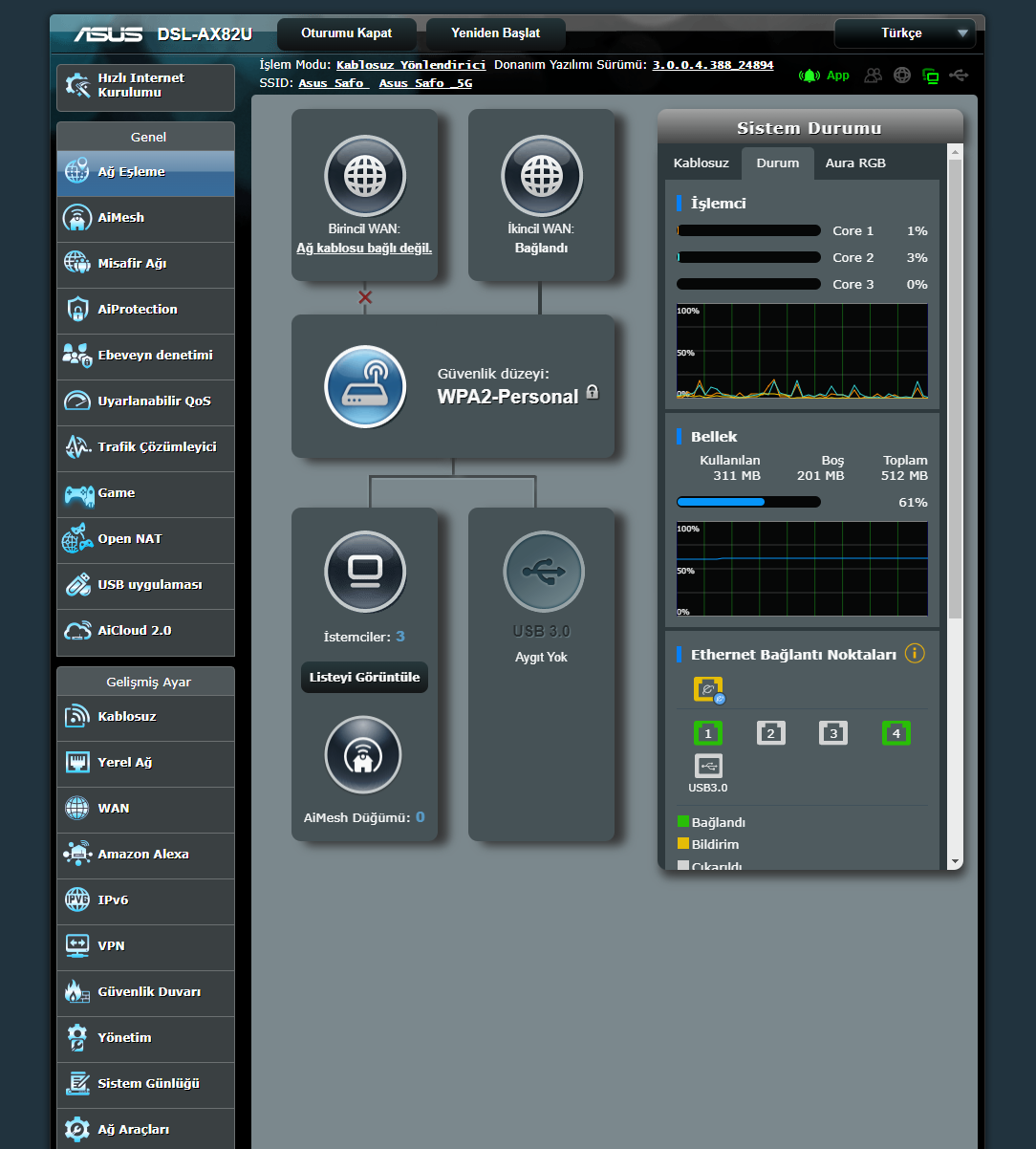Click the Oturumu Kapat button
The image size is (1036, 1149).
(x=347, y=33)
